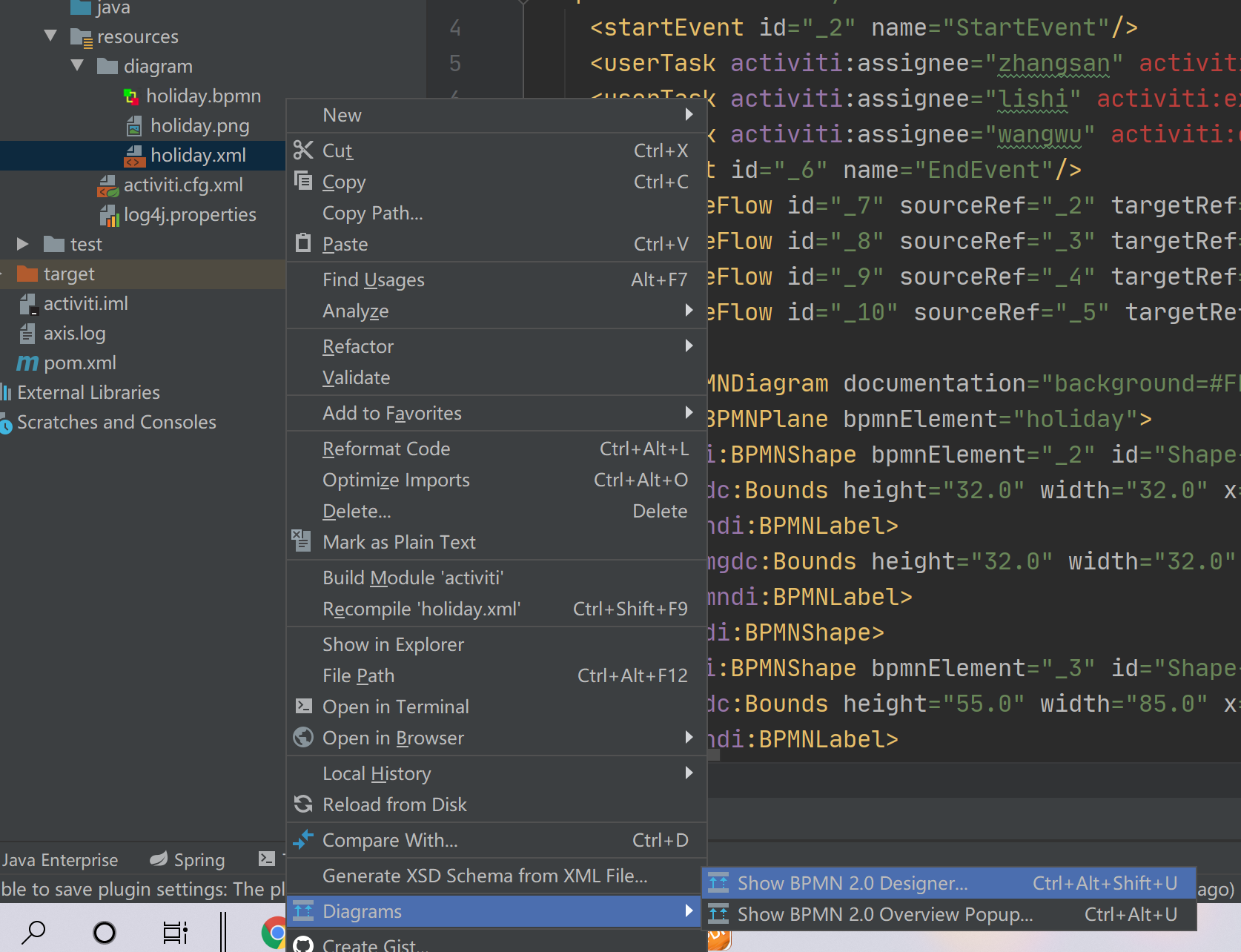This screenshot has height=952, width=1241.
Task: Choose Reformat Code
Action: click(x=497, y=449)
